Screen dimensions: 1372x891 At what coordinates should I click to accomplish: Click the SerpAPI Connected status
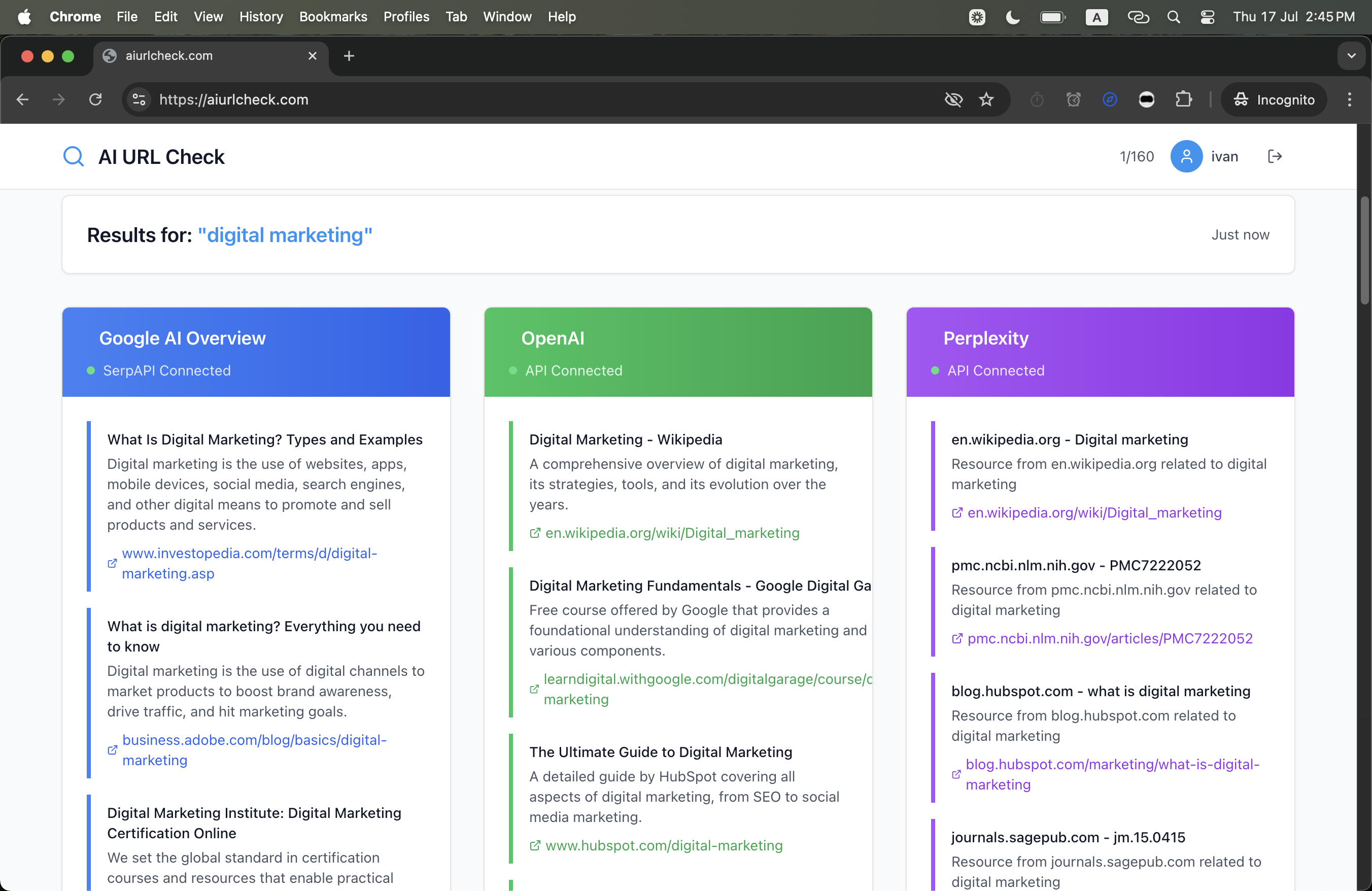point(158,370)
